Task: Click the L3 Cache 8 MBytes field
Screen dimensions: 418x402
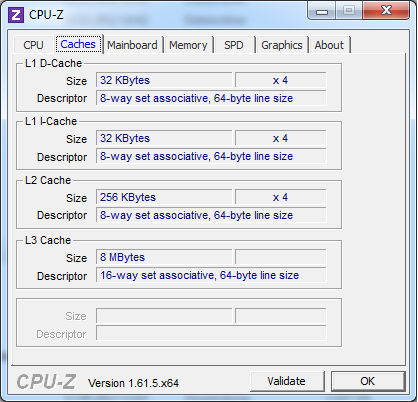Action: click(x=164, y=257)
